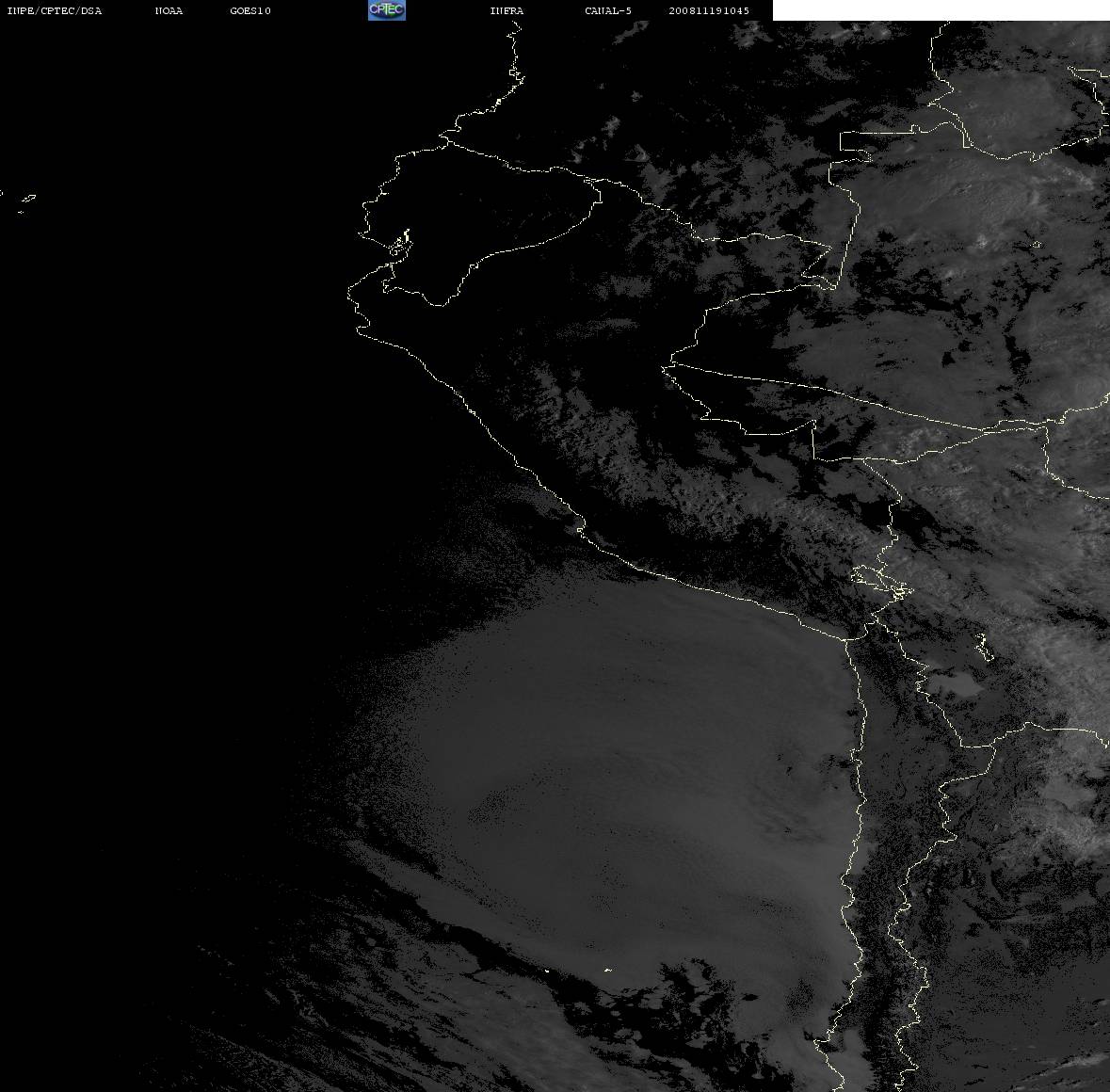Viewport: 1110px width, 1092px height.
Task: Click the 'INPE/CPTEC/DSA' header label
Action: (54, 10)
